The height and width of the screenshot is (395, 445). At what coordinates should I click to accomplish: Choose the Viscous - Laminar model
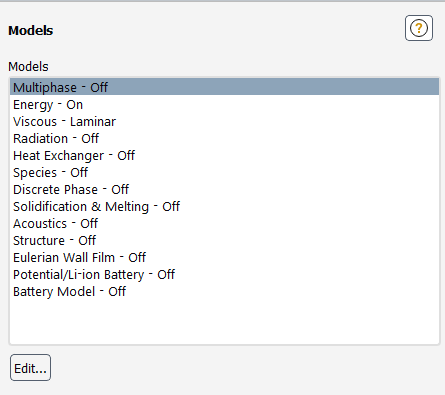(224, 121)
